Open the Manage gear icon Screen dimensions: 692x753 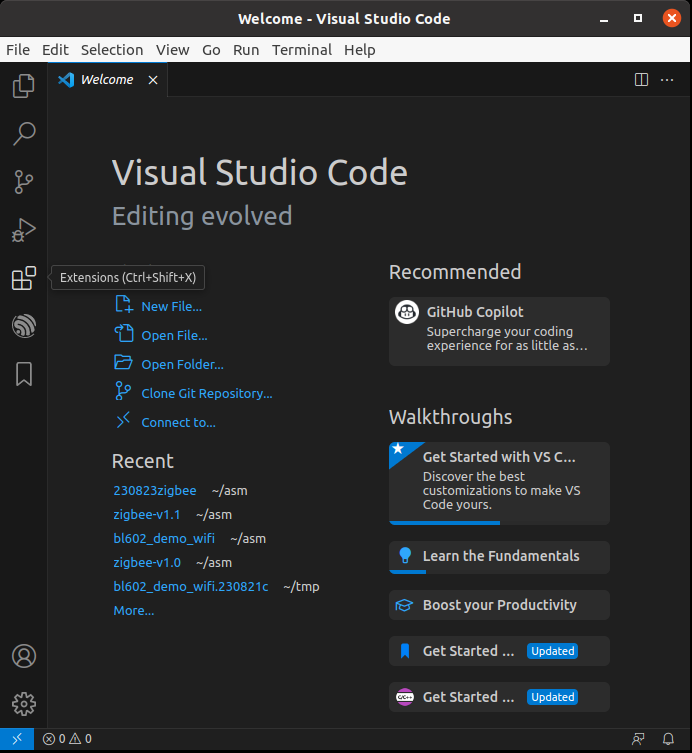(x=24, y=704)
